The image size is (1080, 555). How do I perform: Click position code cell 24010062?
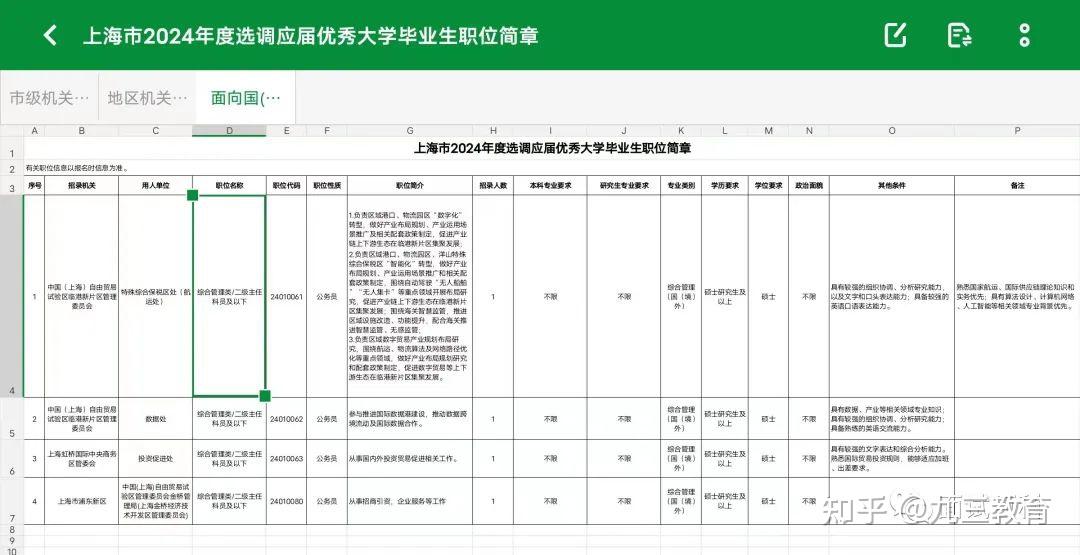(x=287, y=419)
